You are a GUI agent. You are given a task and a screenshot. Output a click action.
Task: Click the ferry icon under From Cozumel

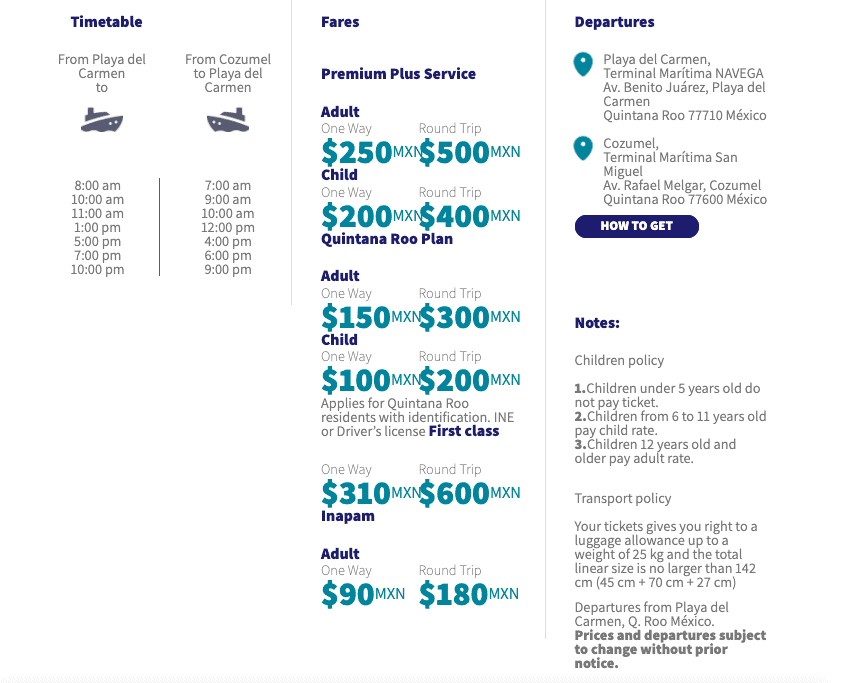click(228, 121)
